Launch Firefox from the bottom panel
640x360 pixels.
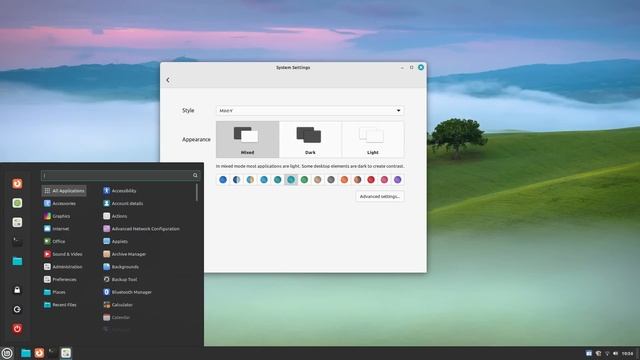(39, 353)
